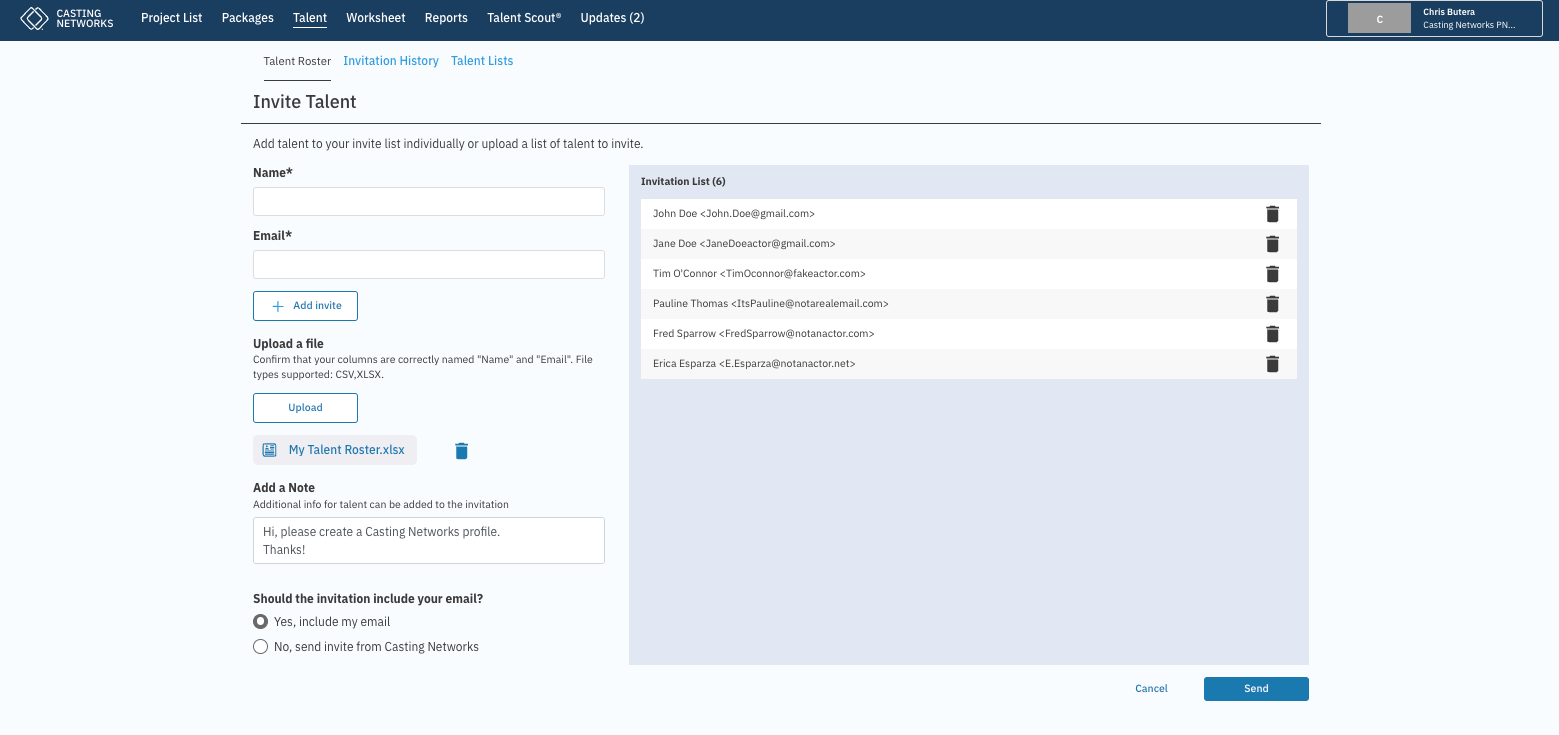Remove Pauline Thomas invite with trash icon
Screen dimensions: 1559x735
tap(1272, 304)
